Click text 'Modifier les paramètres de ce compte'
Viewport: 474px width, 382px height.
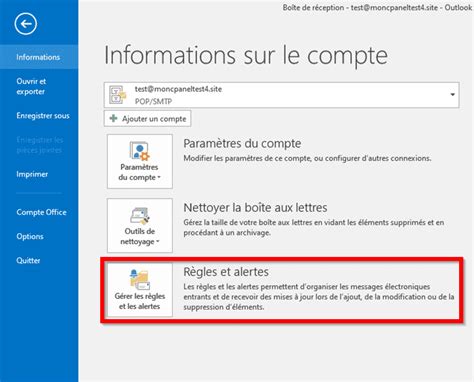(x=247, y=158)
